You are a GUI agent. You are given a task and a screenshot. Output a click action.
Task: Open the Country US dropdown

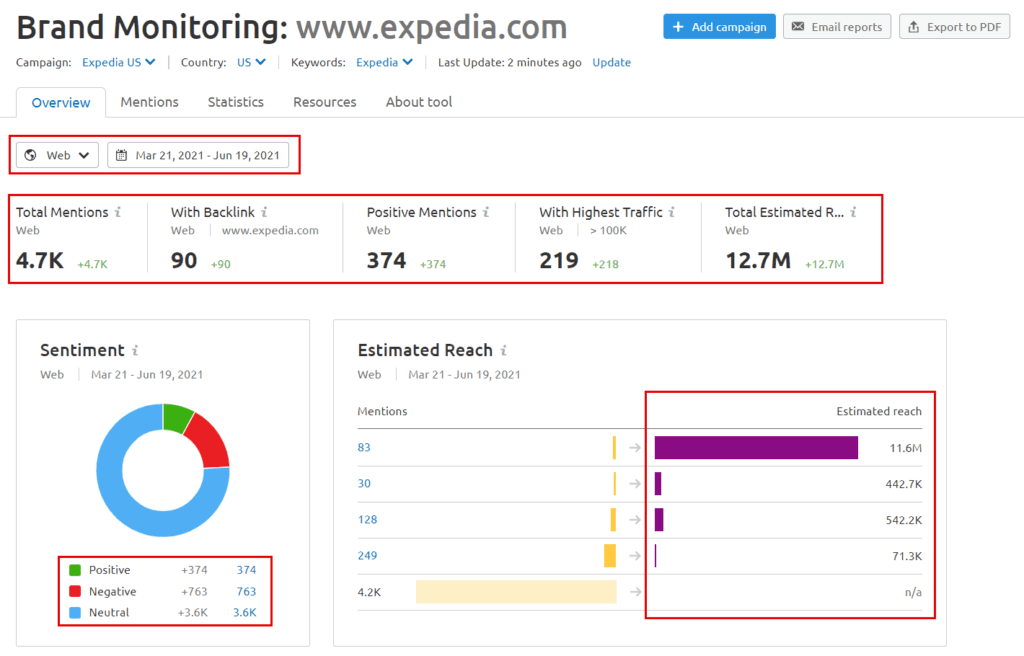point(251,63)
